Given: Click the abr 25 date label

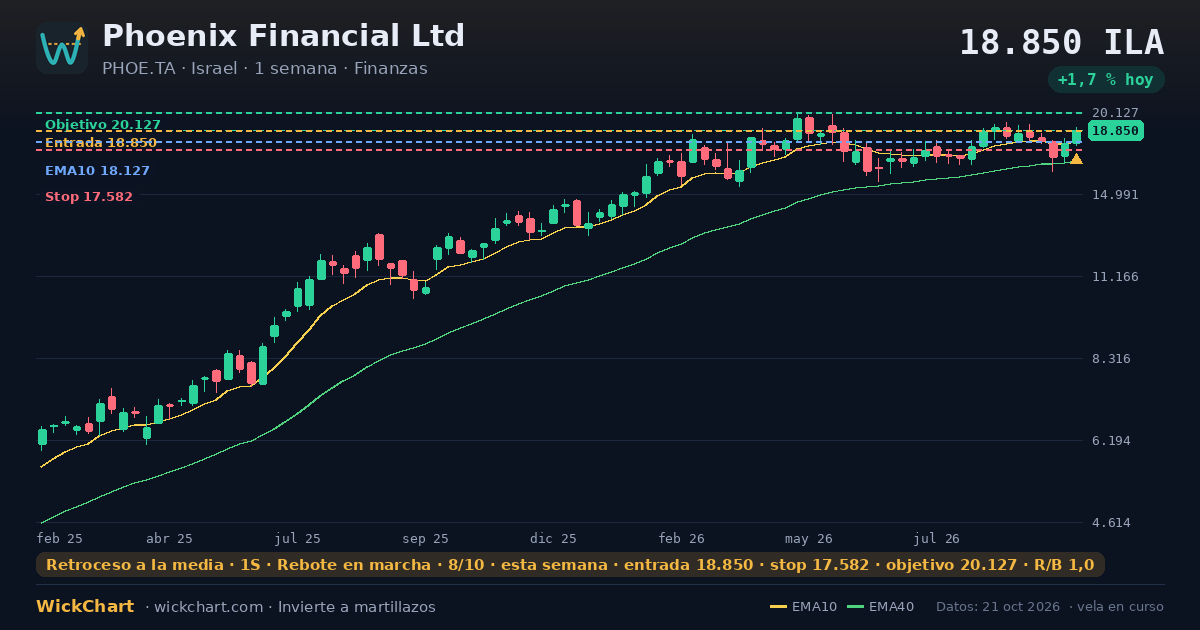Looking at the screenshot, I should pyautogui.click(x=169, y=538).
